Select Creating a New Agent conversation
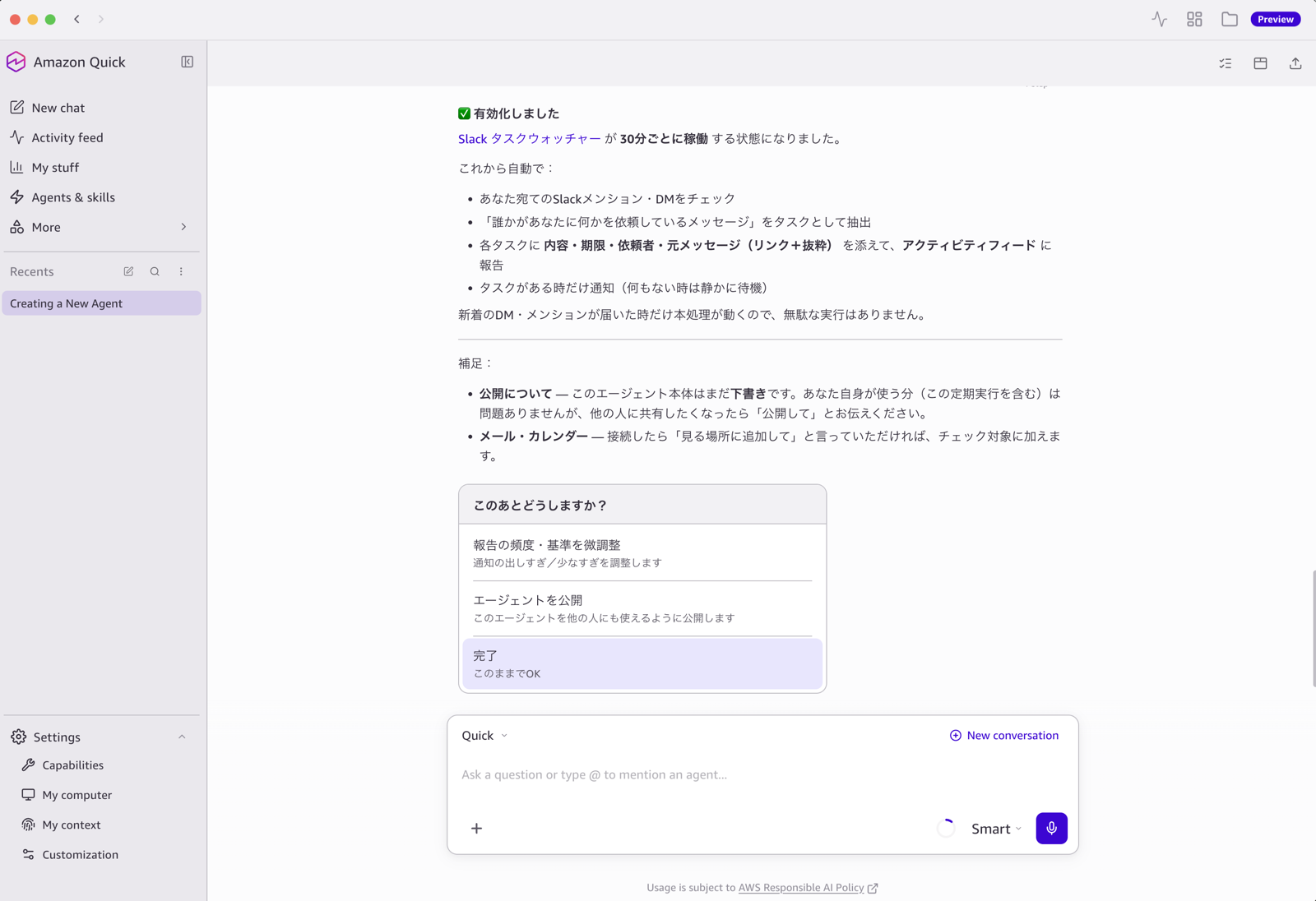 (101, 303)
